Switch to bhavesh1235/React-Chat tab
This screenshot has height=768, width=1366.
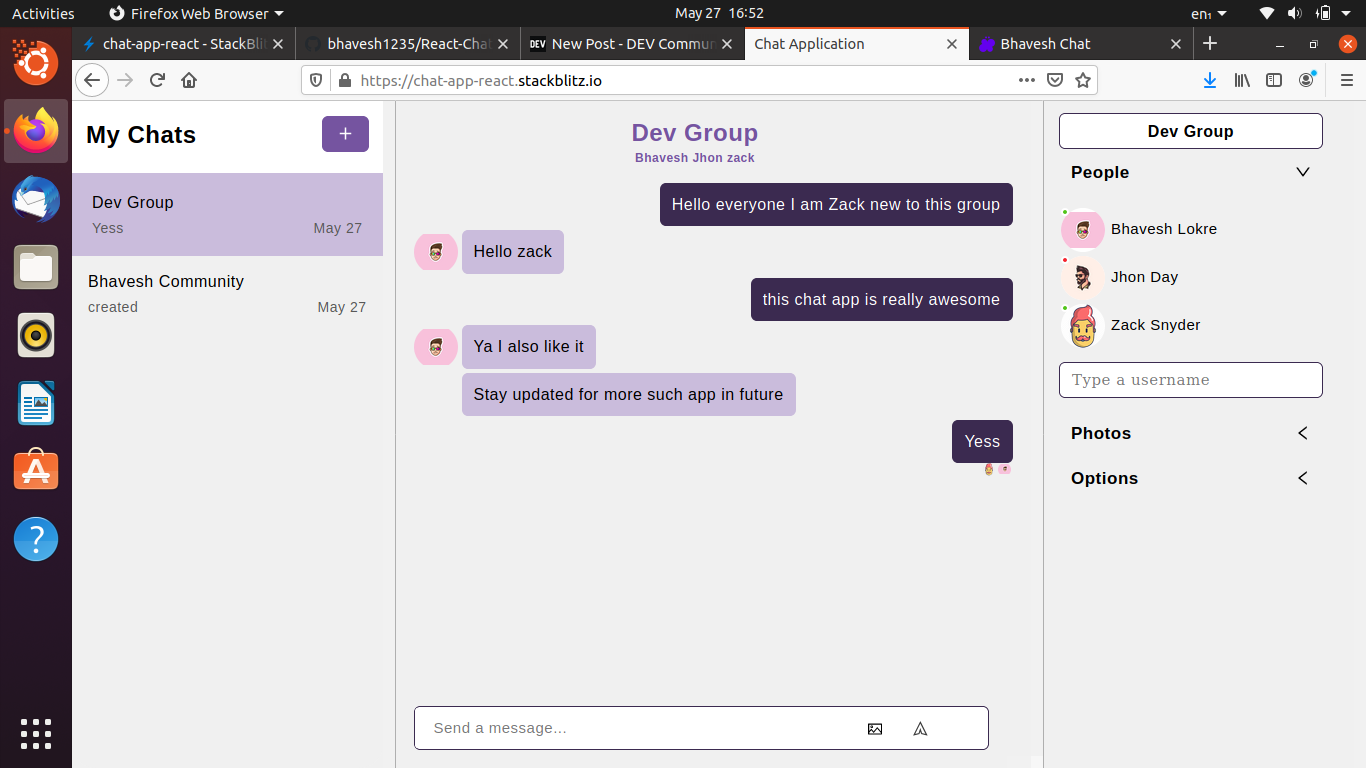(408, 44)
